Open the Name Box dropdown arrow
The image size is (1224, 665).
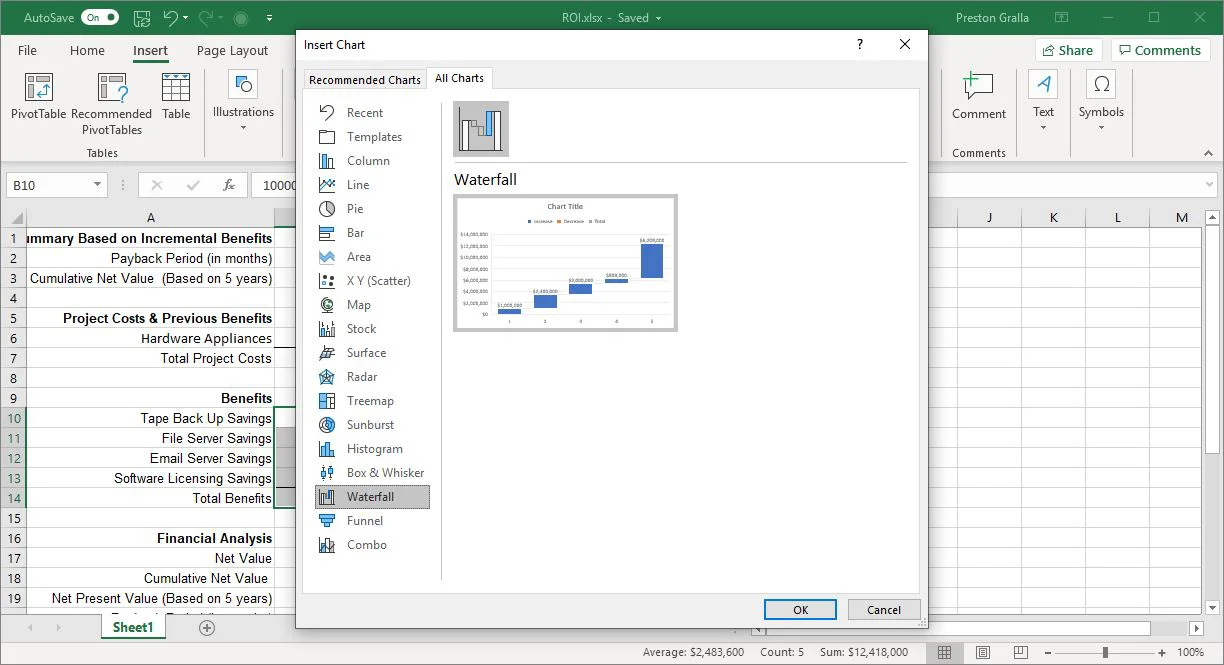tap(97, 185)
